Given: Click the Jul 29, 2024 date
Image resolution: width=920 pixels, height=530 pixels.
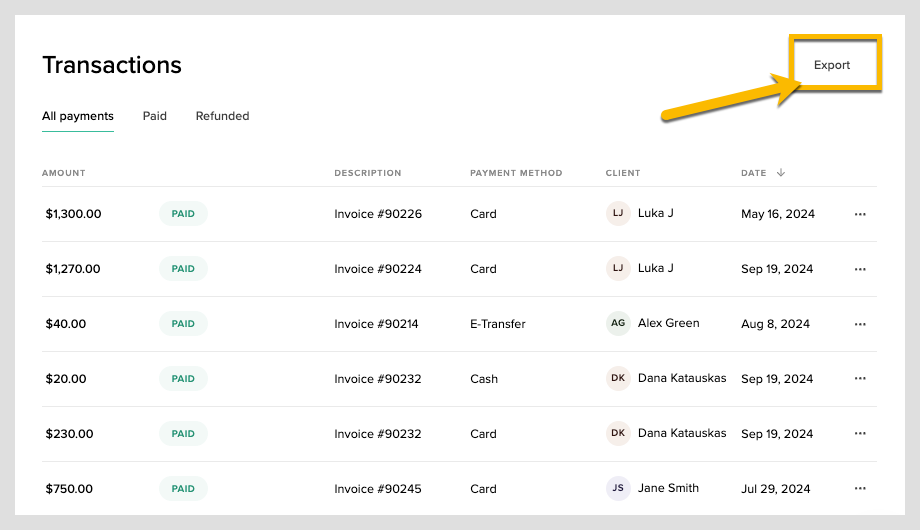Looking at the screenshot, I should (x=775, y=489).
